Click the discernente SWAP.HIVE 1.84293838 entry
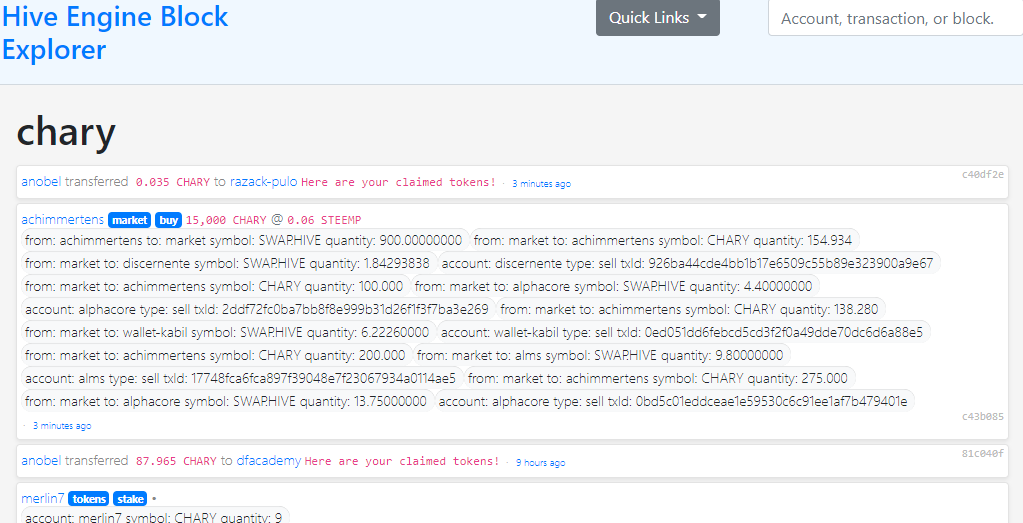Screen dimensions: 1023x523 click(227, 263)
